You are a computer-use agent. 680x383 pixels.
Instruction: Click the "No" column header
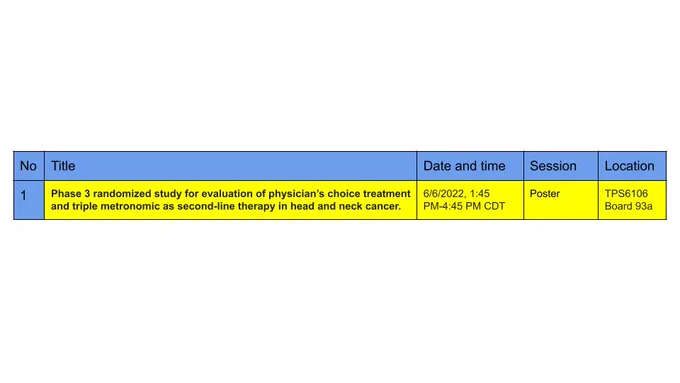tap(29, 166)
